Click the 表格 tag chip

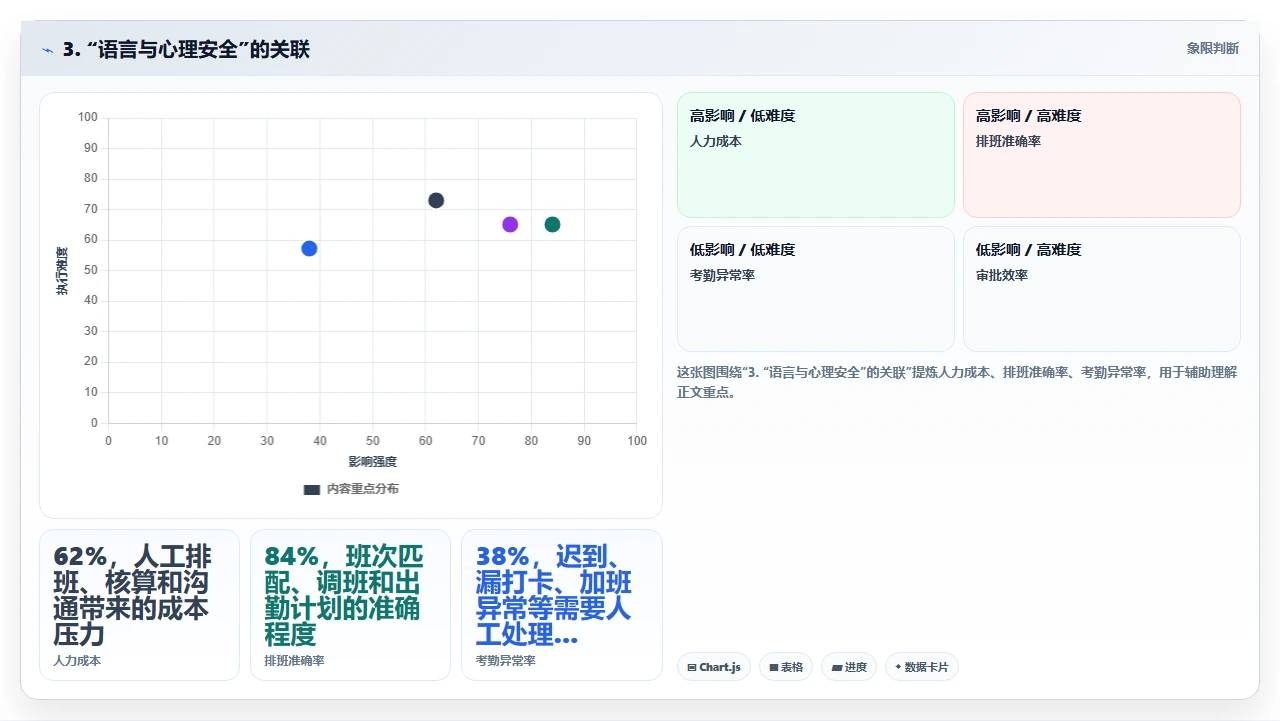[786, 667]
